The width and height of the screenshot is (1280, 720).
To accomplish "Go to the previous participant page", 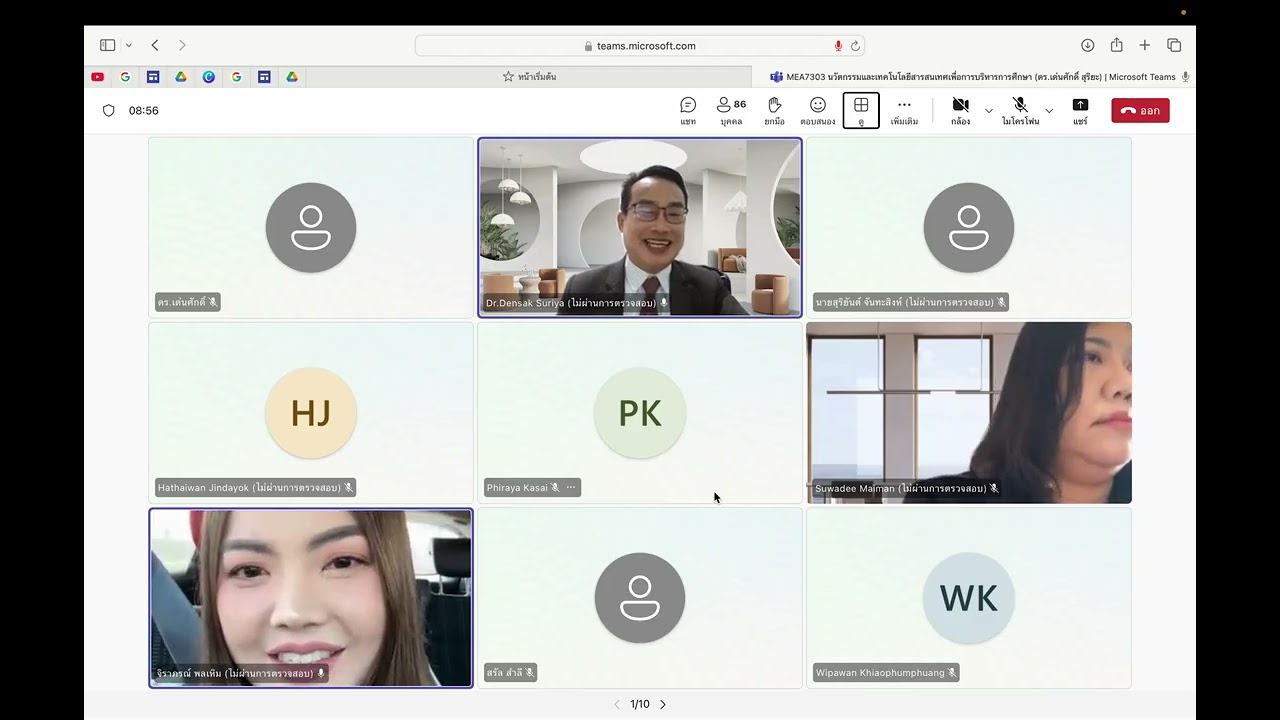I will (x=617, y=704).
